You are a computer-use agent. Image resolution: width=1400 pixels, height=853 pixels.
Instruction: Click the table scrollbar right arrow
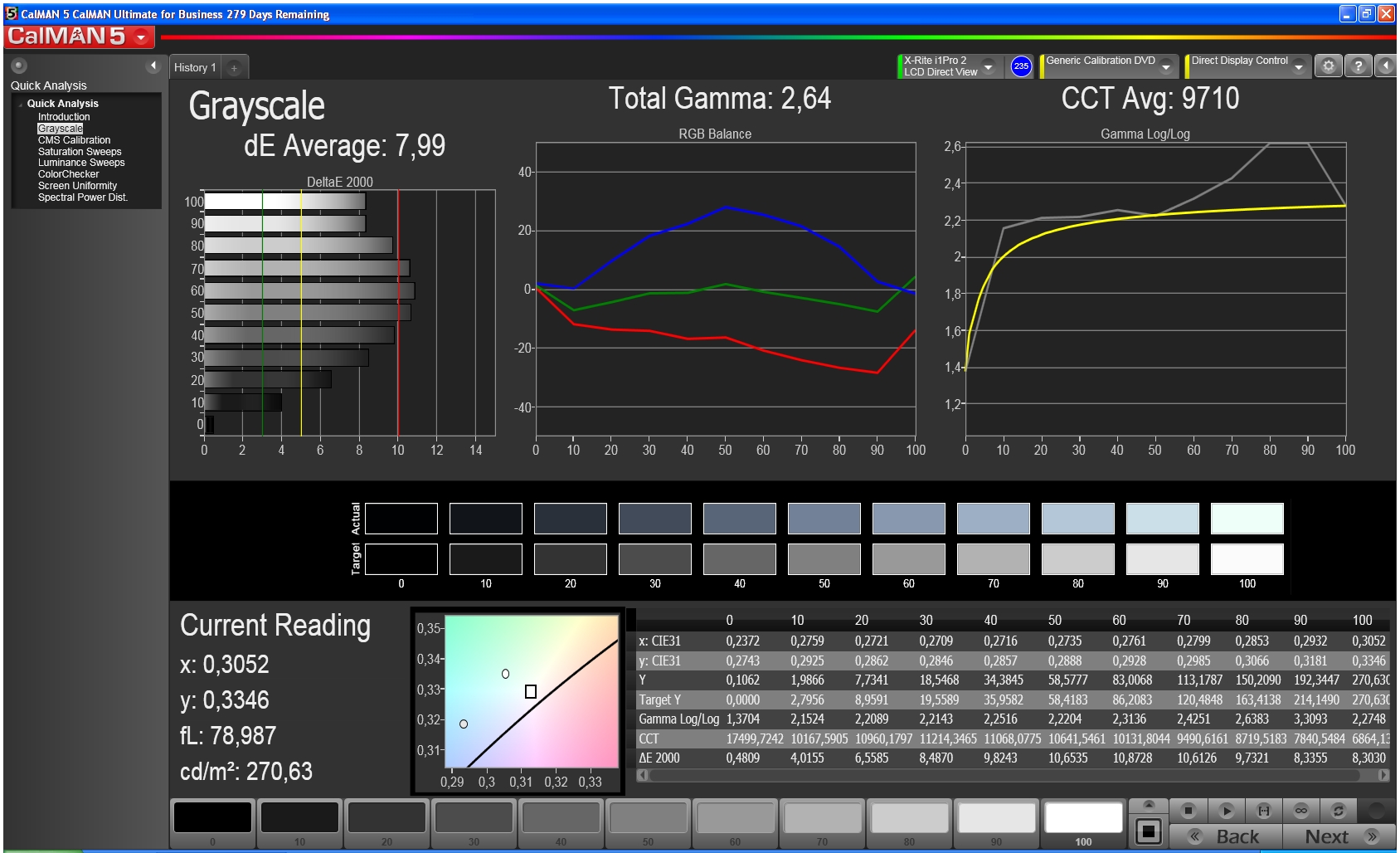[1383, 775]
